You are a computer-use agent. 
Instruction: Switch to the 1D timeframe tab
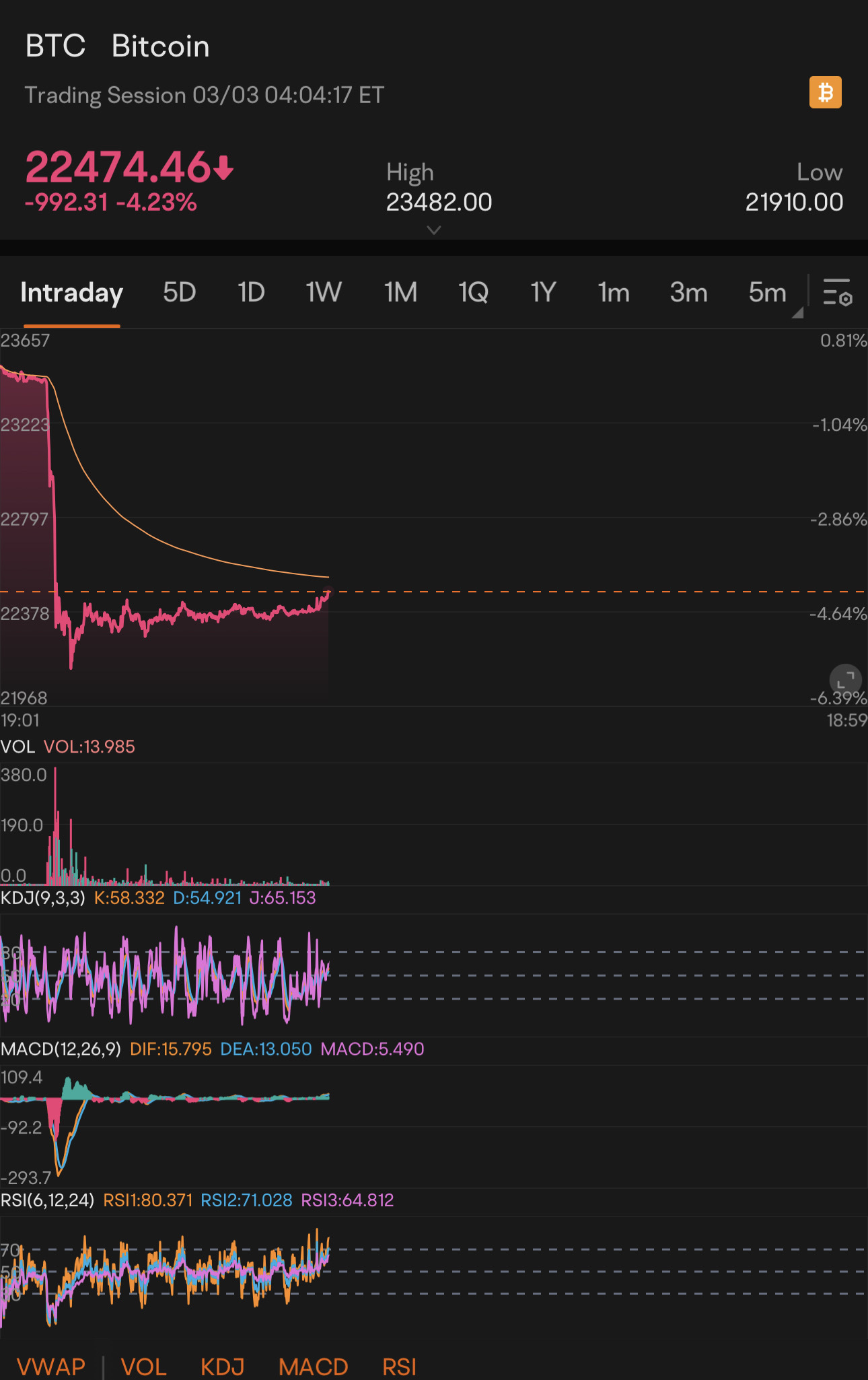pos(251,293)
